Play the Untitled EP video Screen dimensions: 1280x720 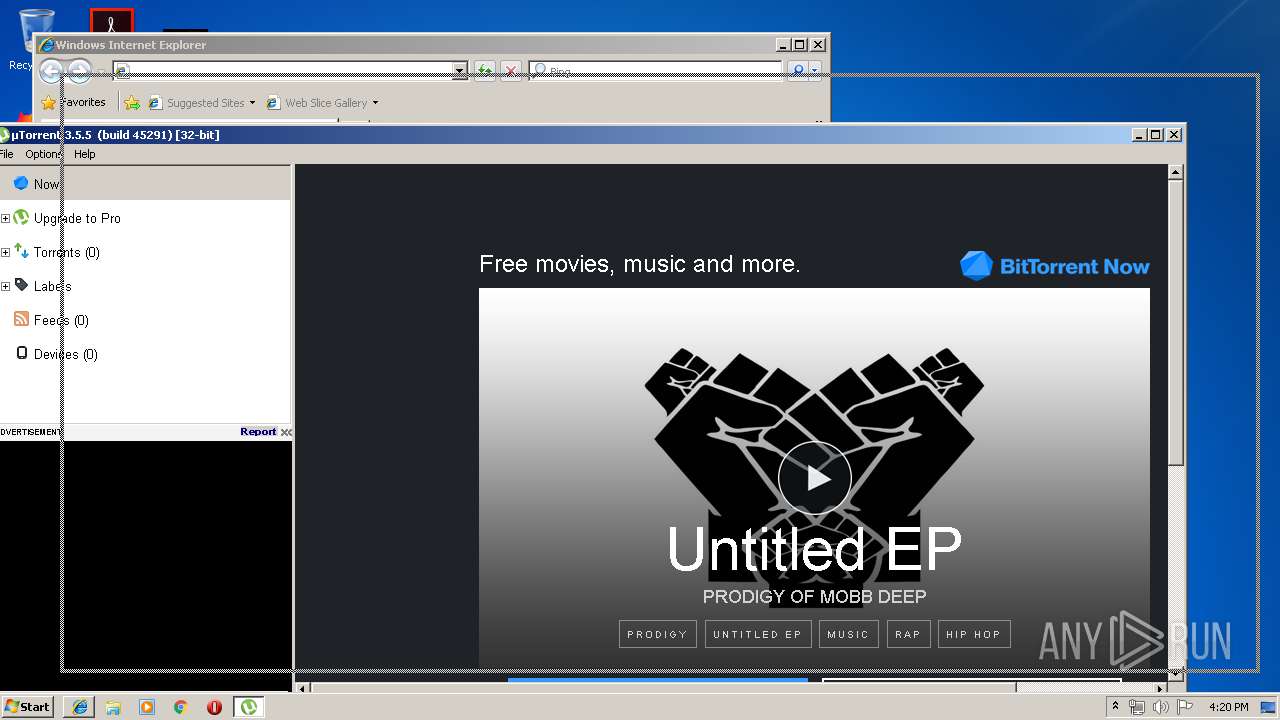[x=815, y=478]
